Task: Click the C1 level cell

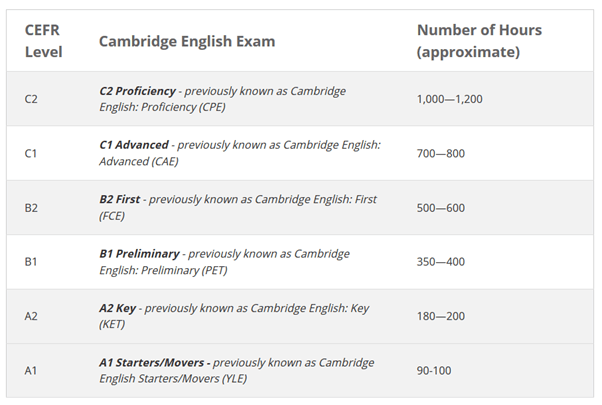Action: click(x=31, y=154)
